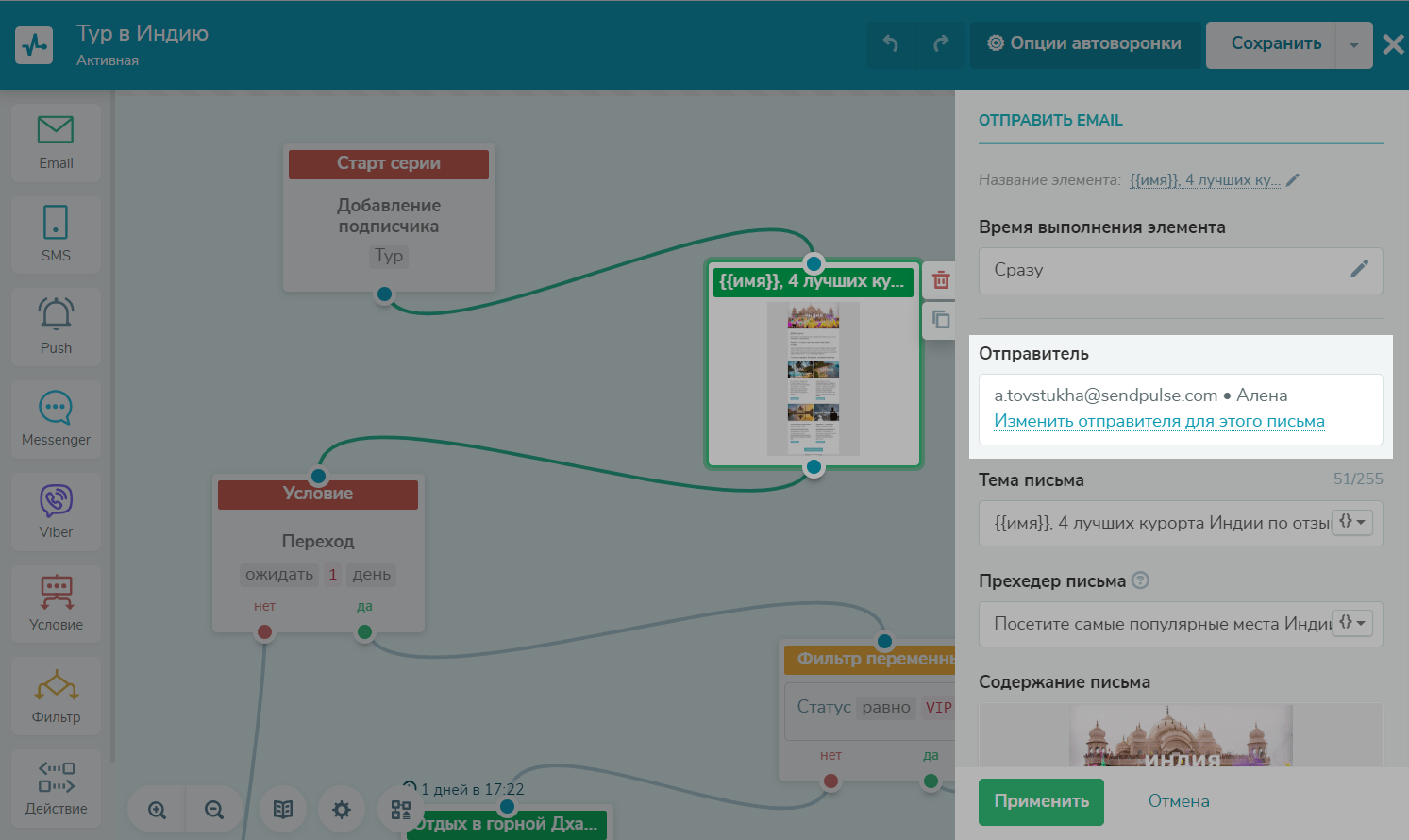Zoom in on the flow canvas
Image resolution: width=1409 pixels, height=840 pixels.
pos(157,810)
